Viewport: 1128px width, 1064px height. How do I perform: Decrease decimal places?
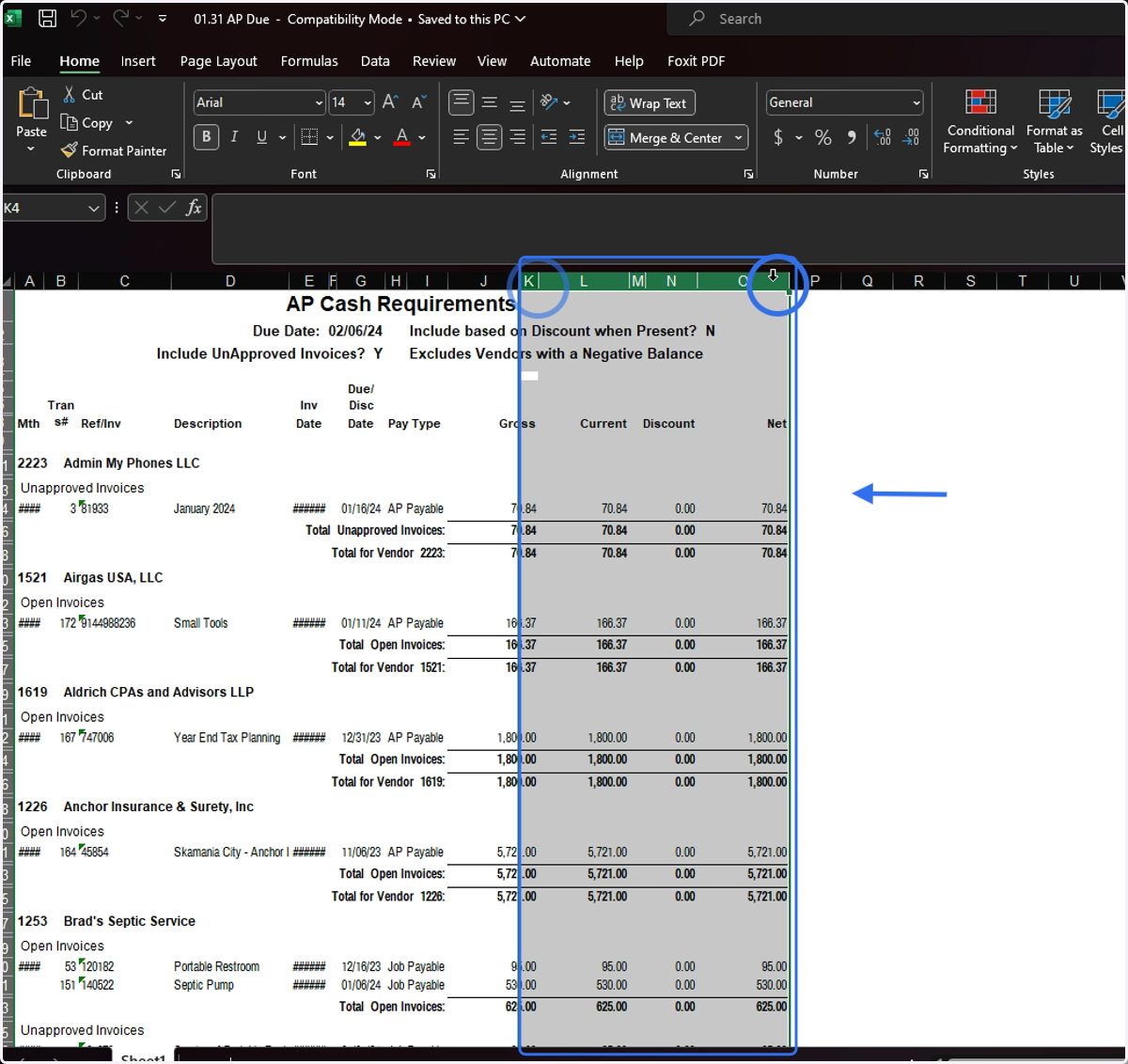coord(911,137)
